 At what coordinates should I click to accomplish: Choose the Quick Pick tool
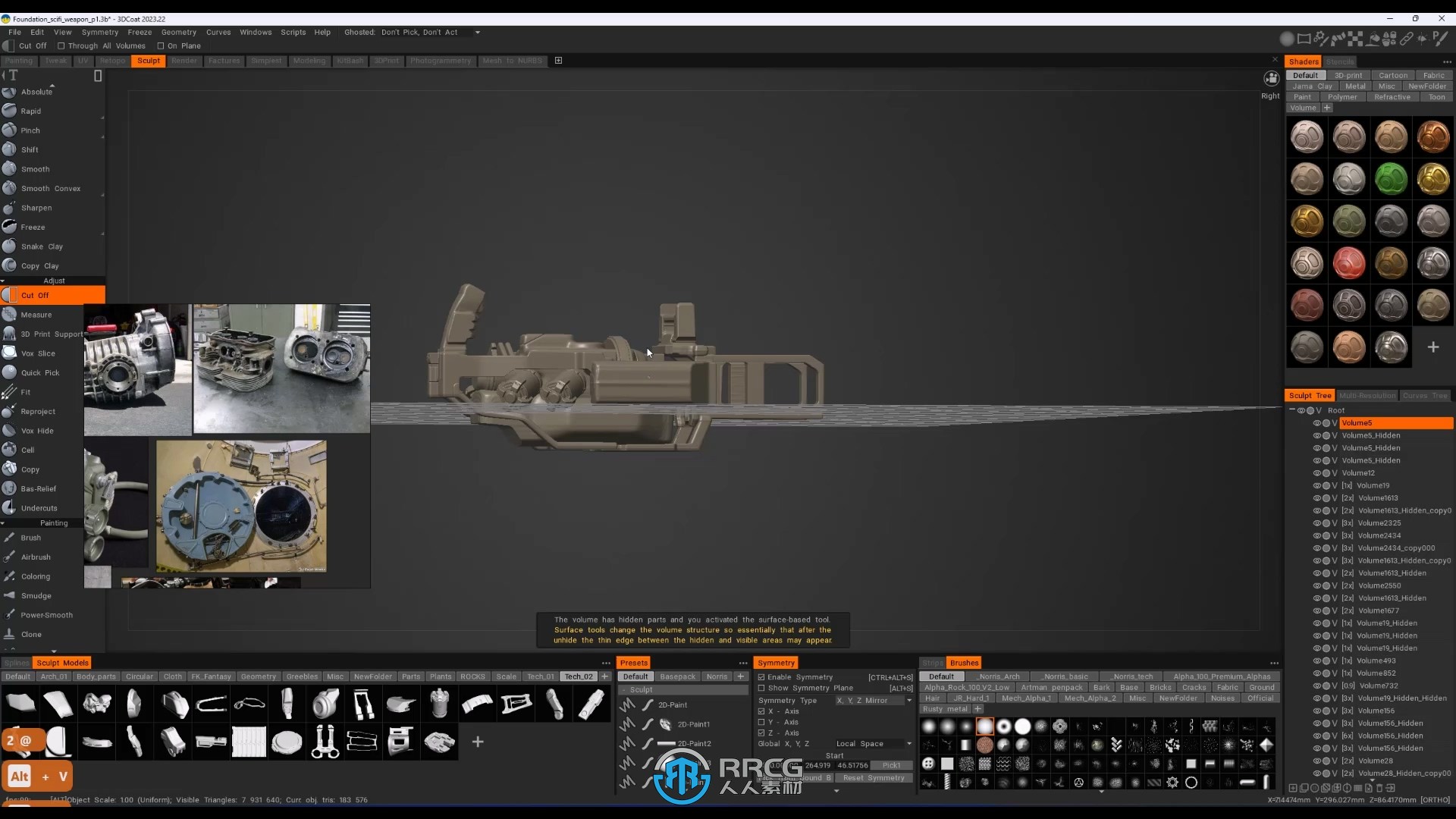click(x=40, y=373)
